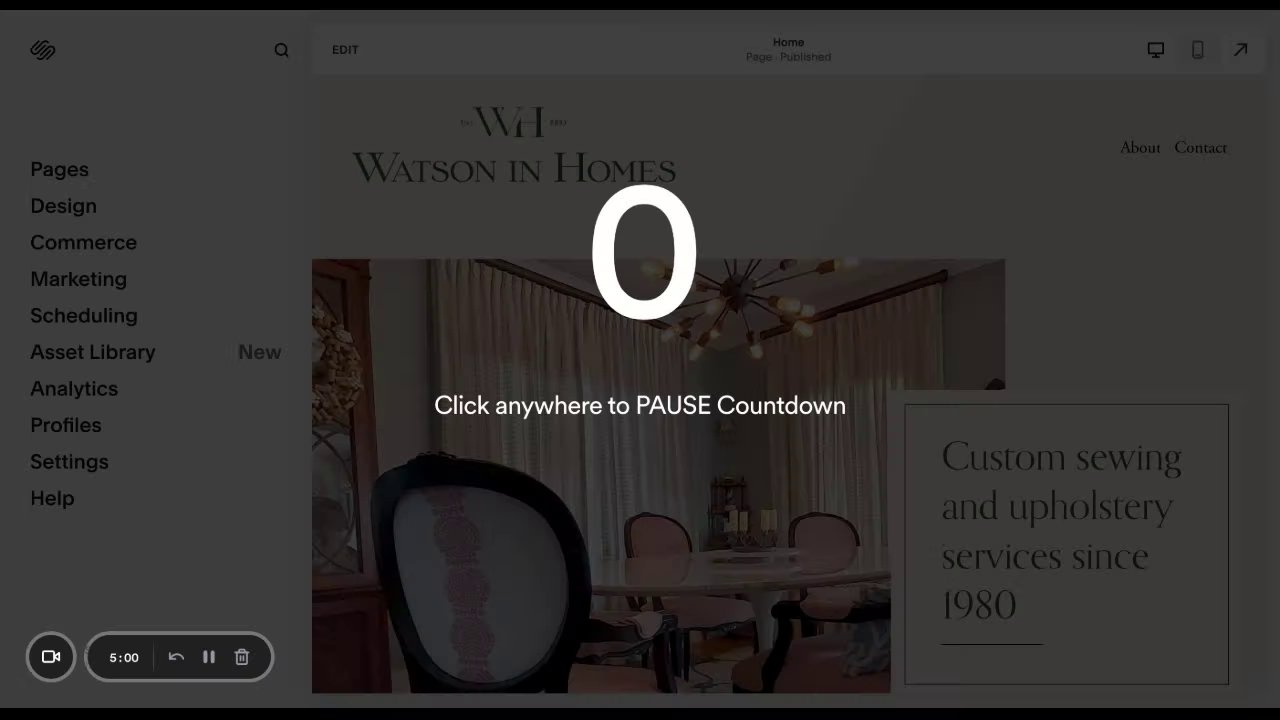This screenshot has height=720, width=1280.
Task: View Analytics section
Action: (74, 388)
